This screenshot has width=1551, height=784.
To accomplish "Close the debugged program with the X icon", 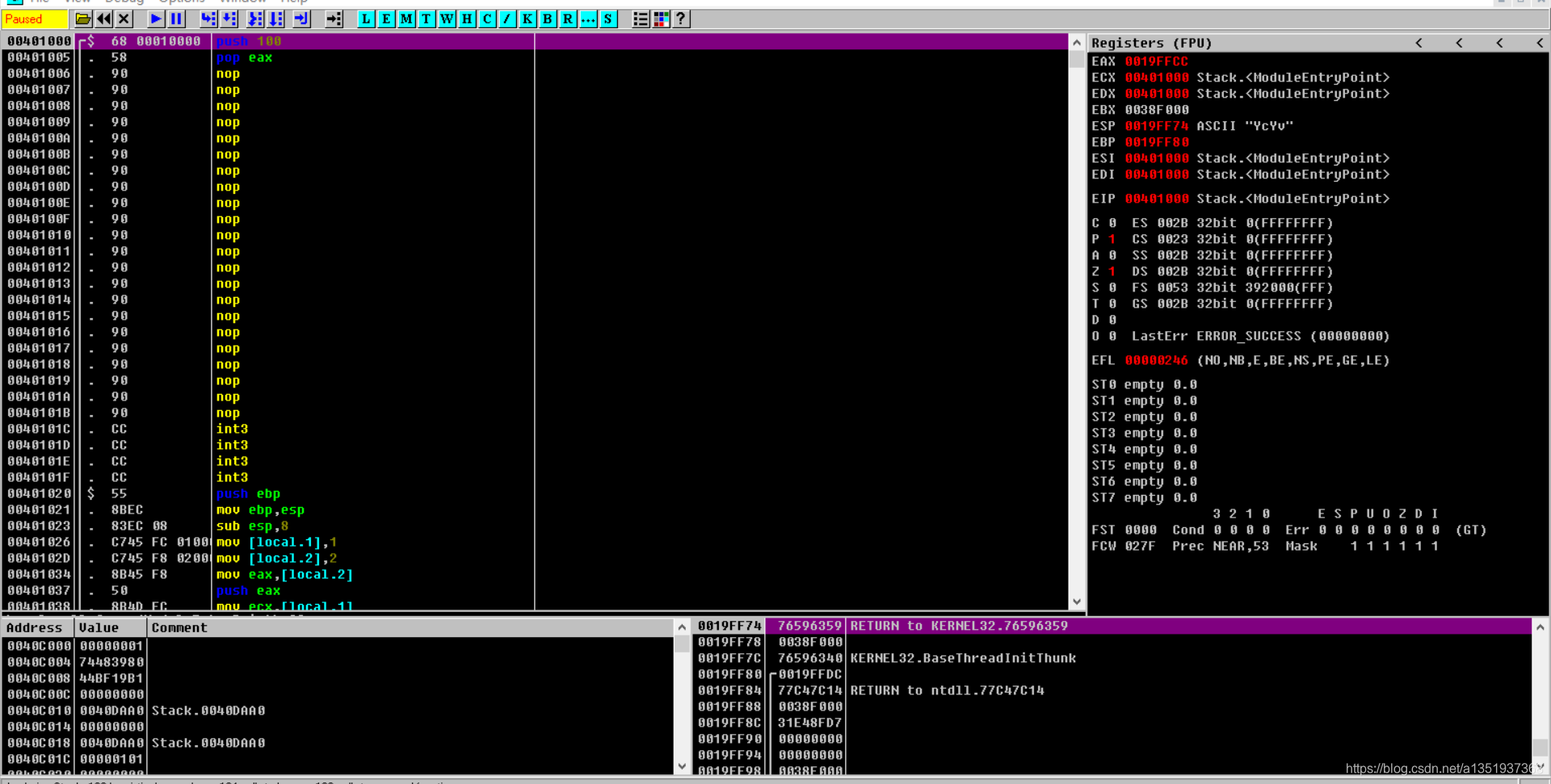I will (124, 19).
